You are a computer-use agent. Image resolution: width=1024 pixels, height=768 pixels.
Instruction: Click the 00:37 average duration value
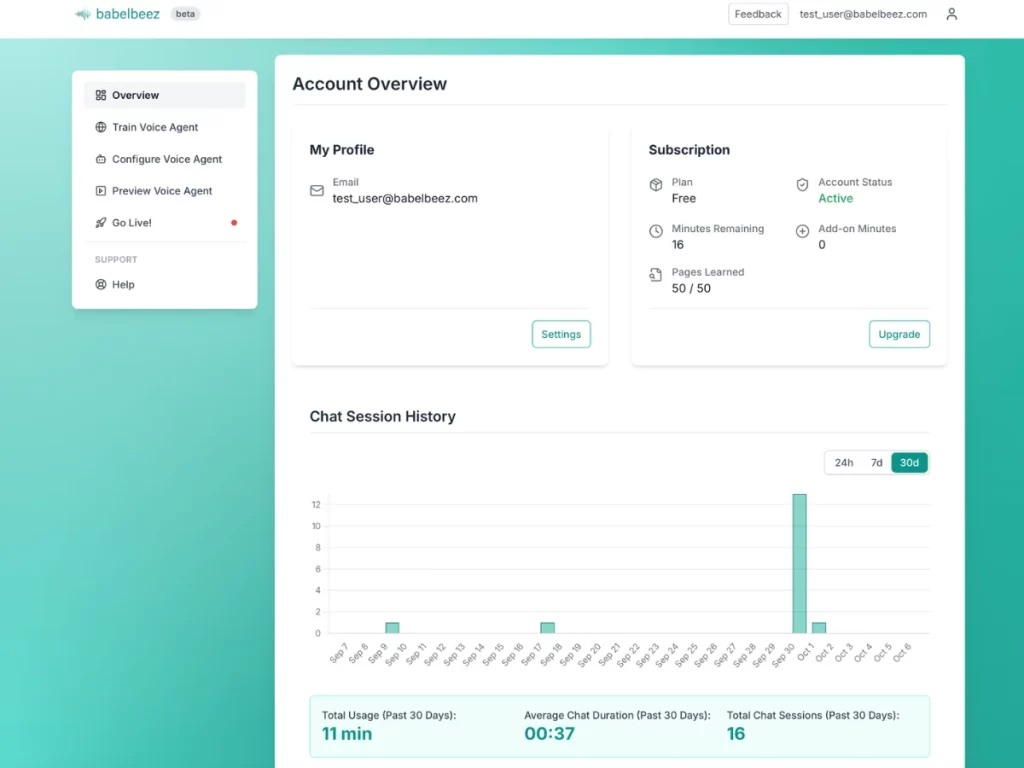[549, 734]
